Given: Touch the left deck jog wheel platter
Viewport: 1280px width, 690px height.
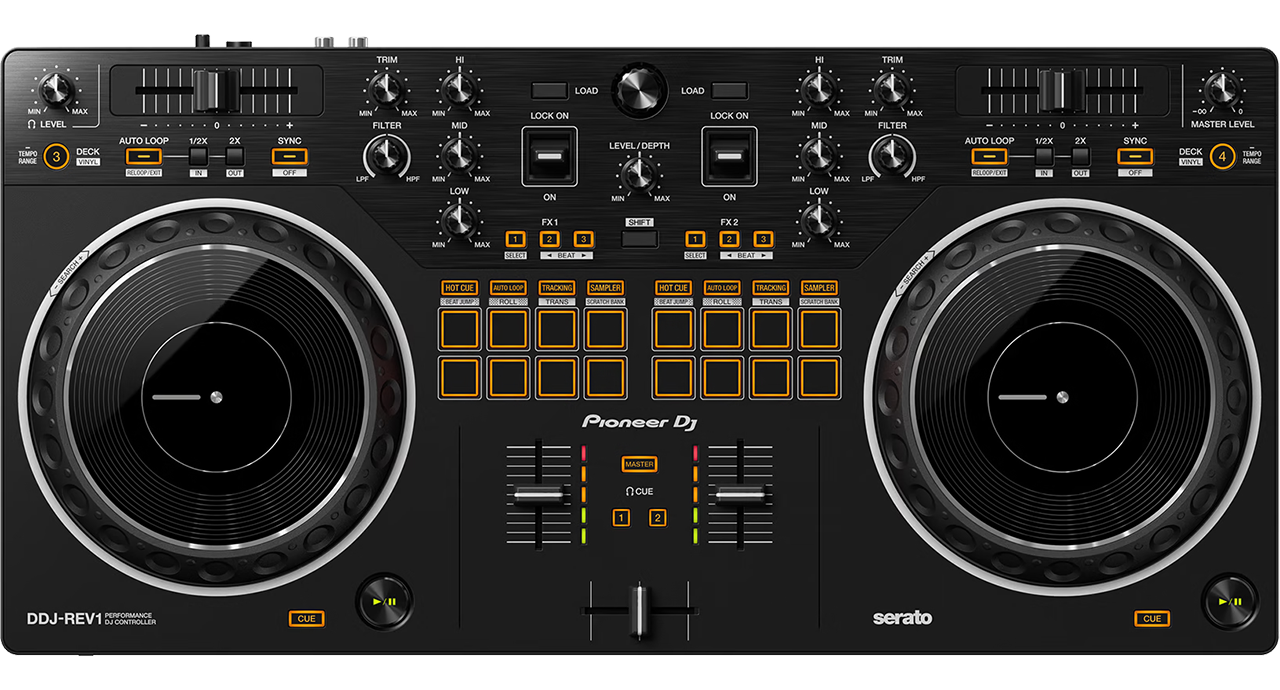Looking at the screenshot, I should 216,397.
